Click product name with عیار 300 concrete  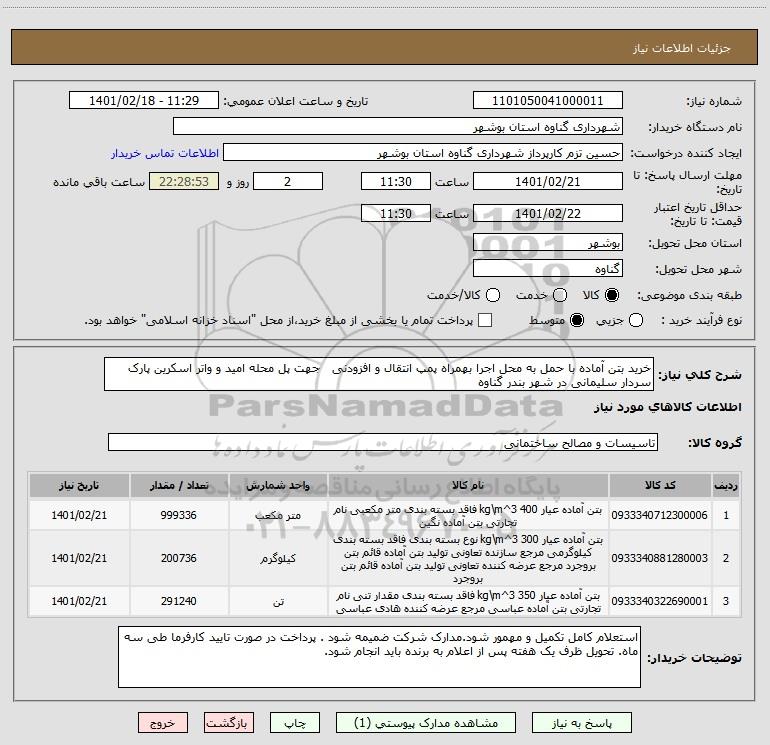point(468,559)
